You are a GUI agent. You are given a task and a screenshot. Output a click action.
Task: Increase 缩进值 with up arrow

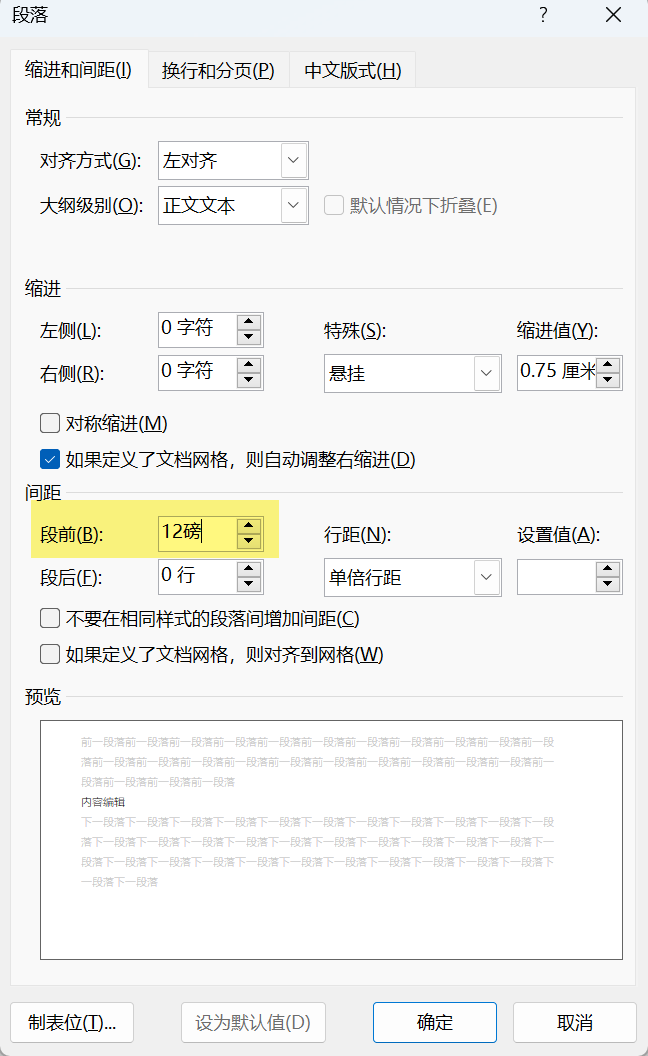click(608, 364)
